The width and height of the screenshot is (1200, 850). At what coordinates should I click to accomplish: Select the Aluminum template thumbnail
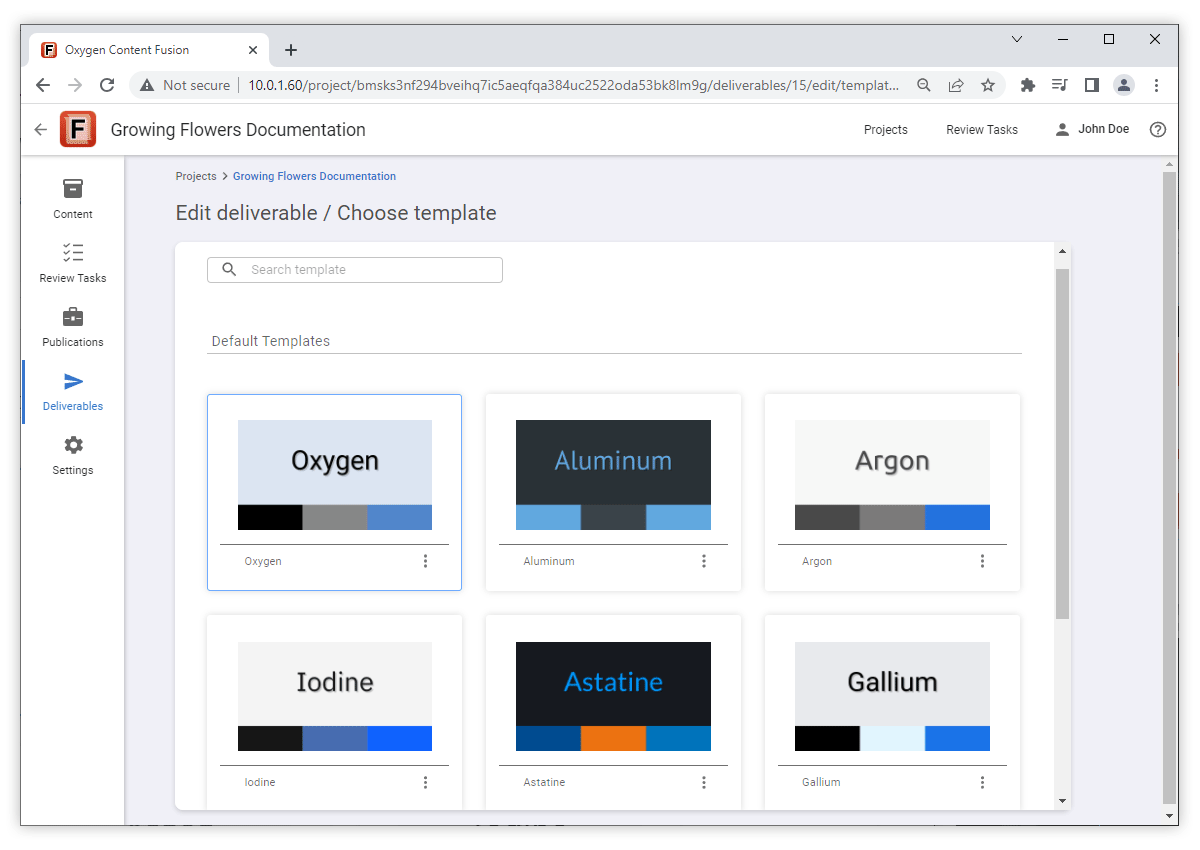(613, 475)
